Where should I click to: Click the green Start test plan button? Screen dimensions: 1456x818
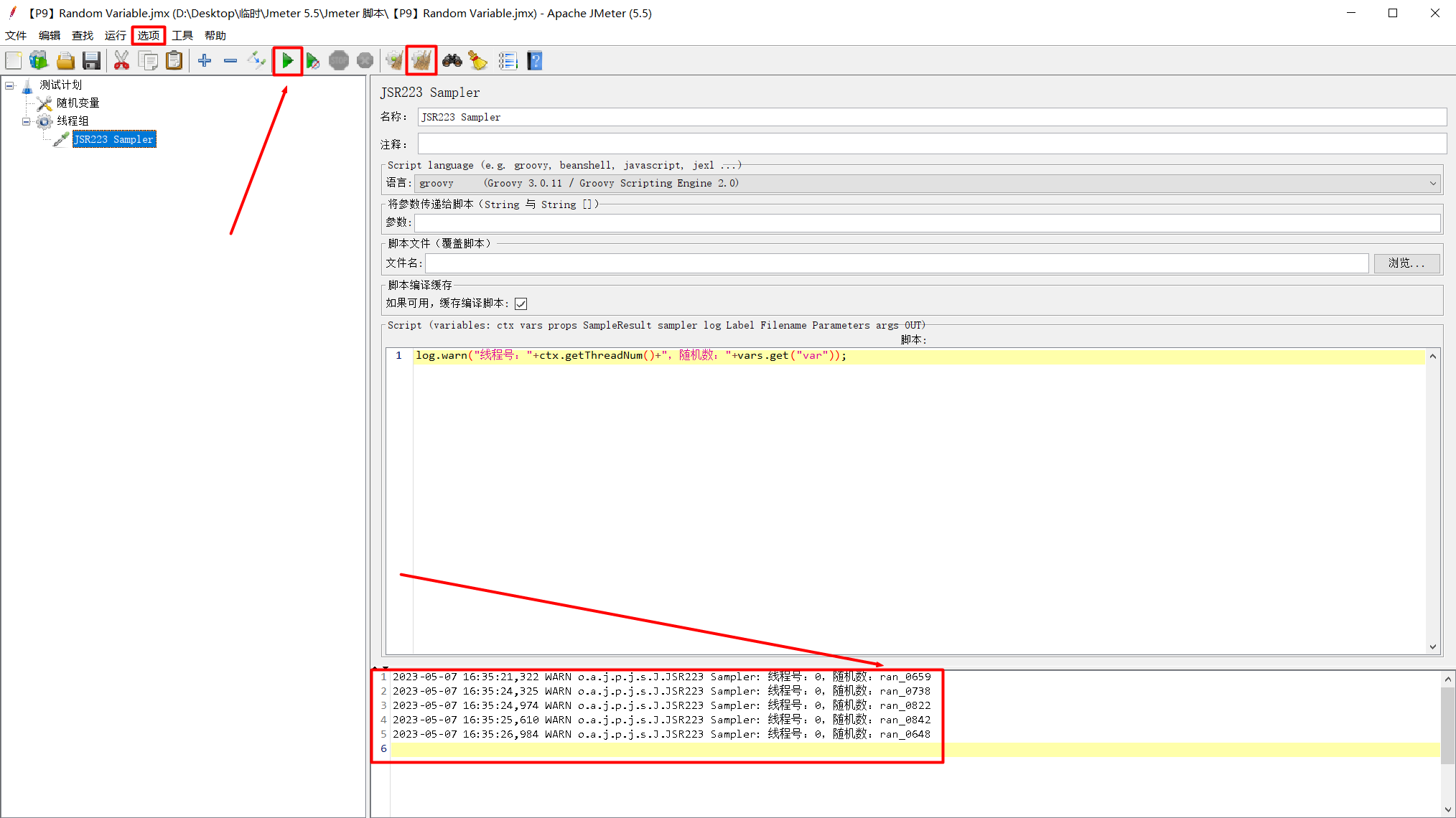pos(288,61)
